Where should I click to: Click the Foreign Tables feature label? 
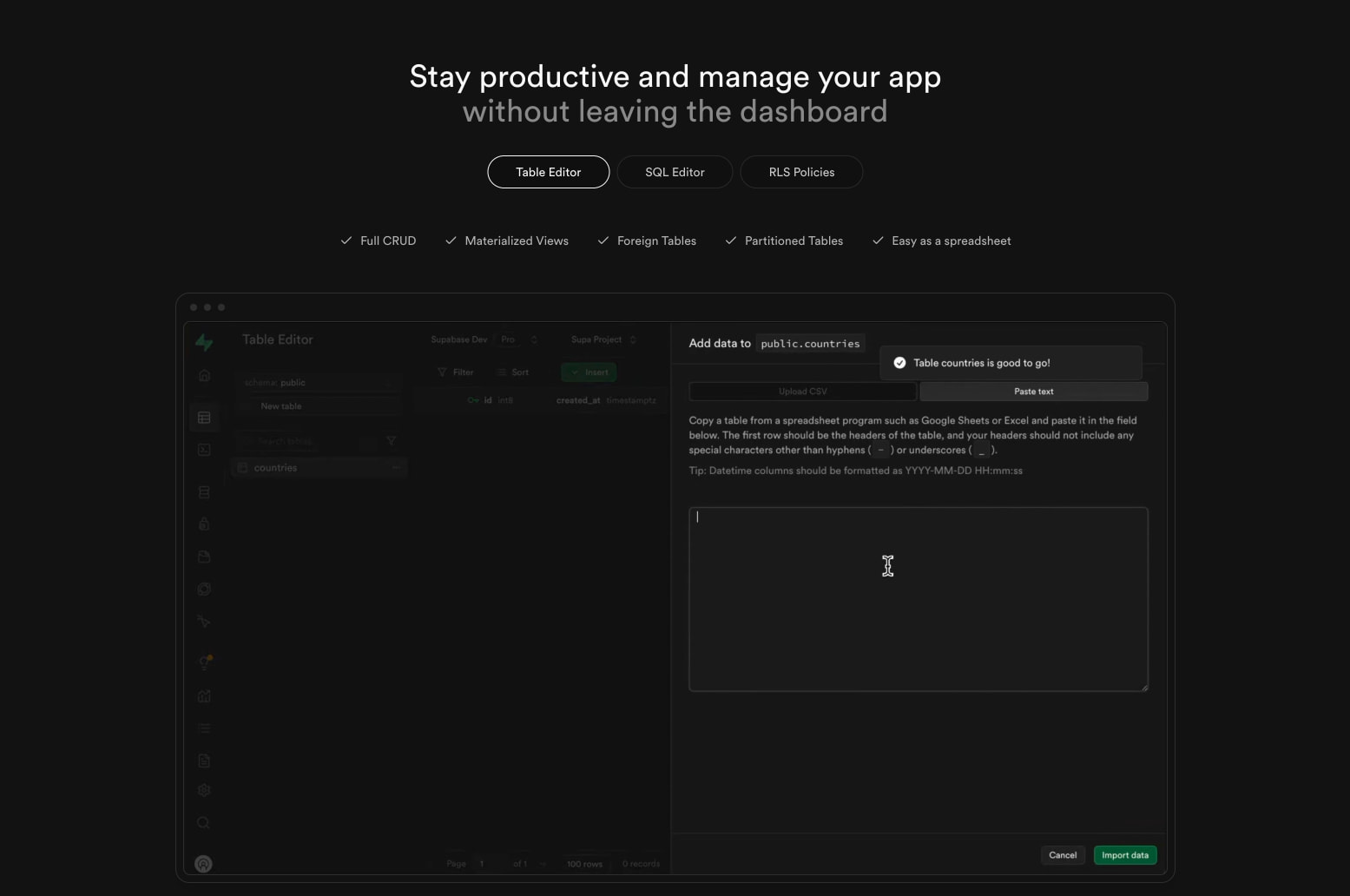(x=656, y=240)
